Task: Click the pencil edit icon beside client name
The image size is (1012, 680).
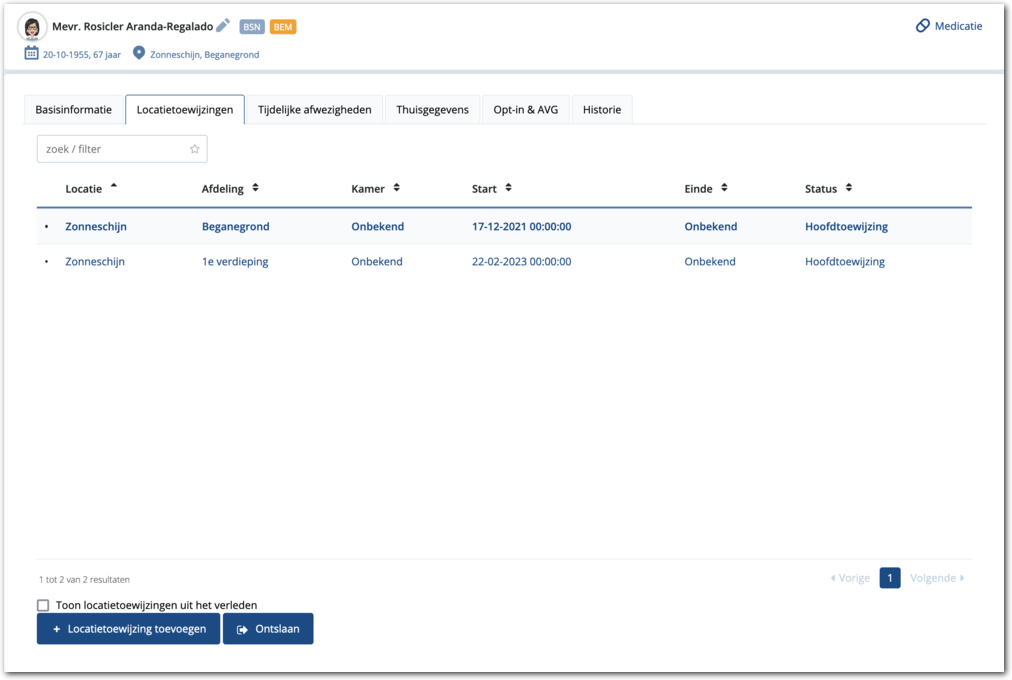Action: coord(223,26)
